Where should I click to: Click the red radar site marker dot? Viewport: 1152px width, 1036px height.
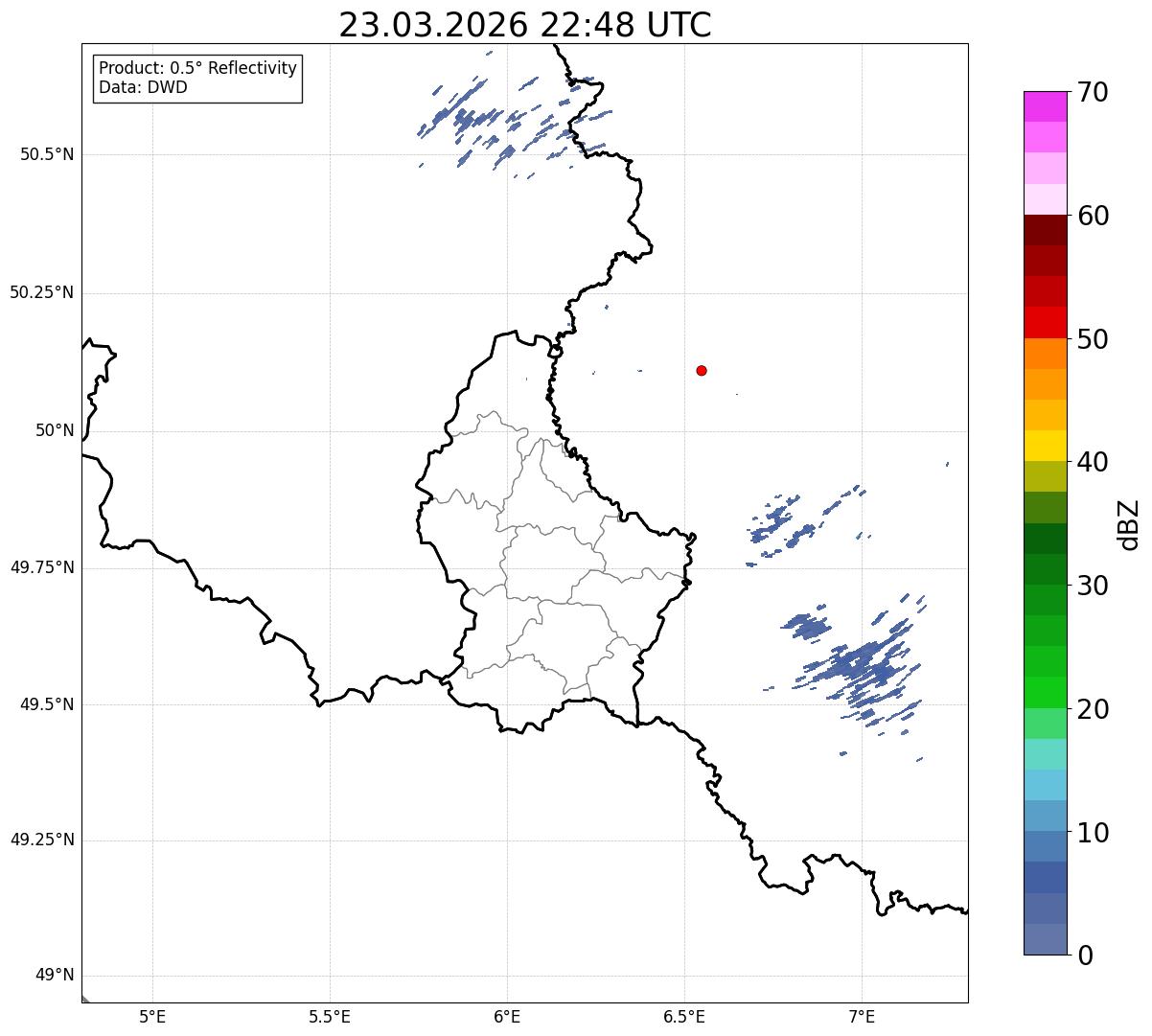point(702,370)
